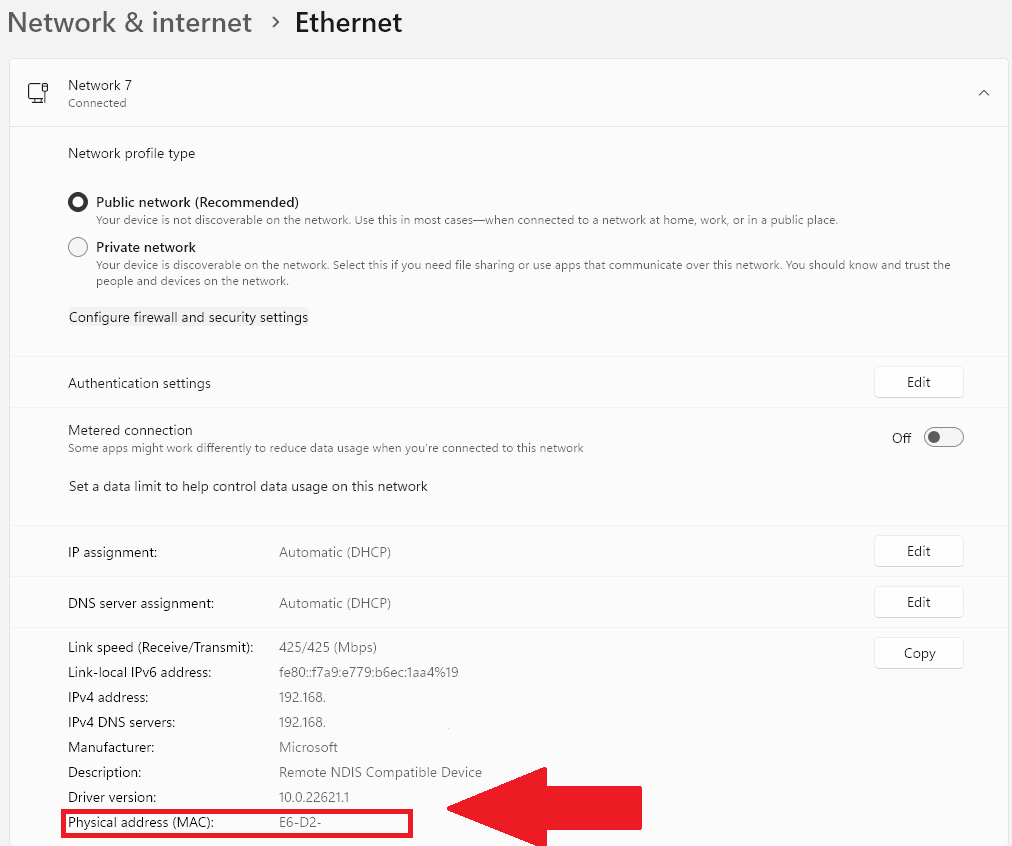Click the Manufacturer value Microsoft
1012x846 pixels.
point(308,747)
